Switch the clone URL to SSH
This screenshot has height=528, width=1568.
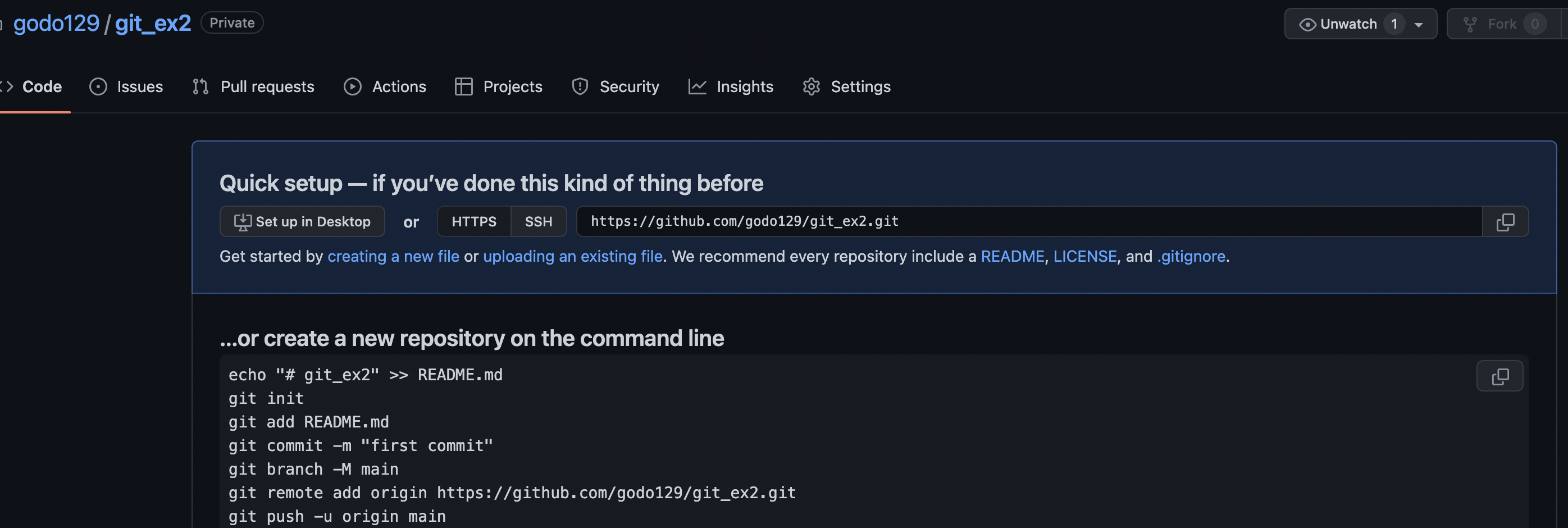pos(539,221)
